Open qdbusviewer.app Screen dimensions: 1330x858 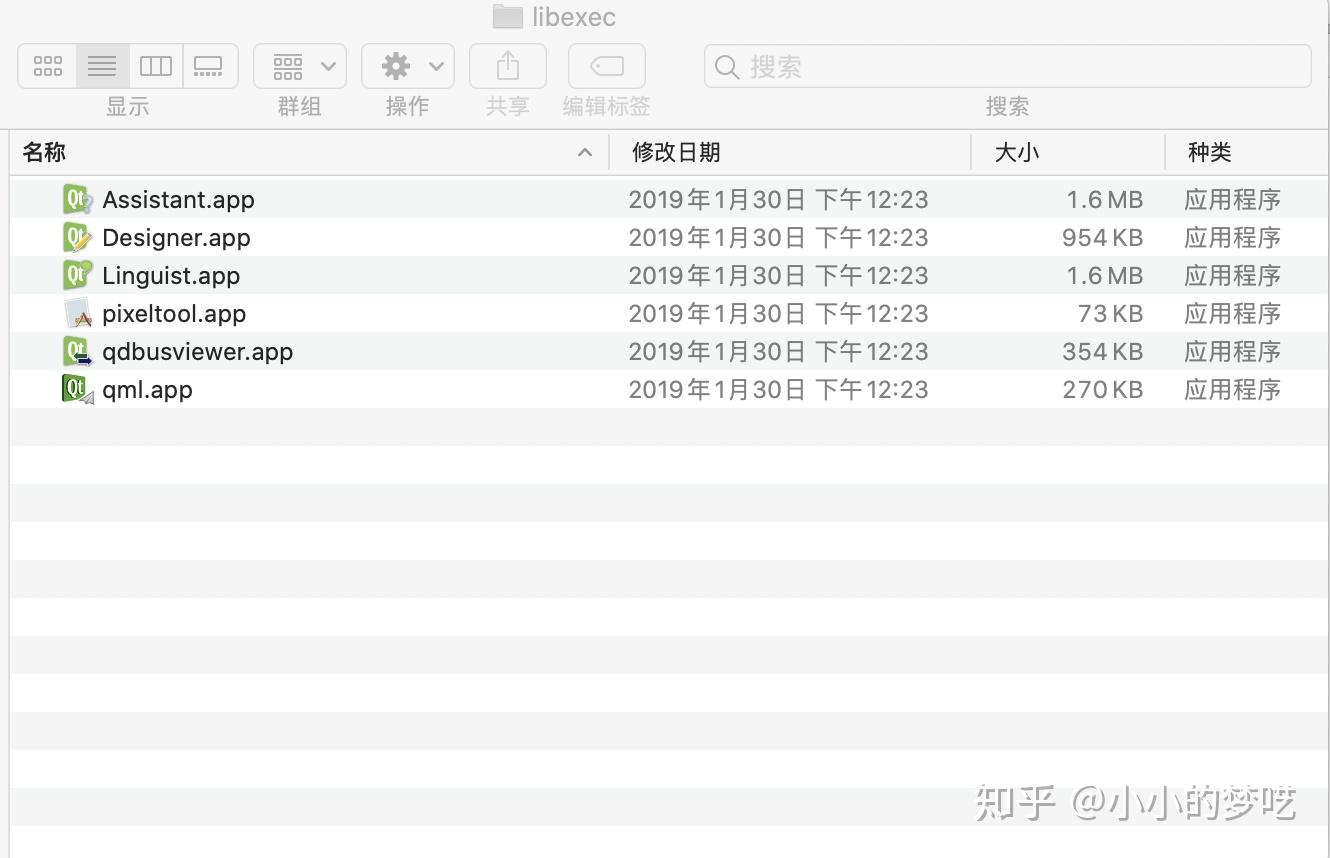tap(197, 351)
